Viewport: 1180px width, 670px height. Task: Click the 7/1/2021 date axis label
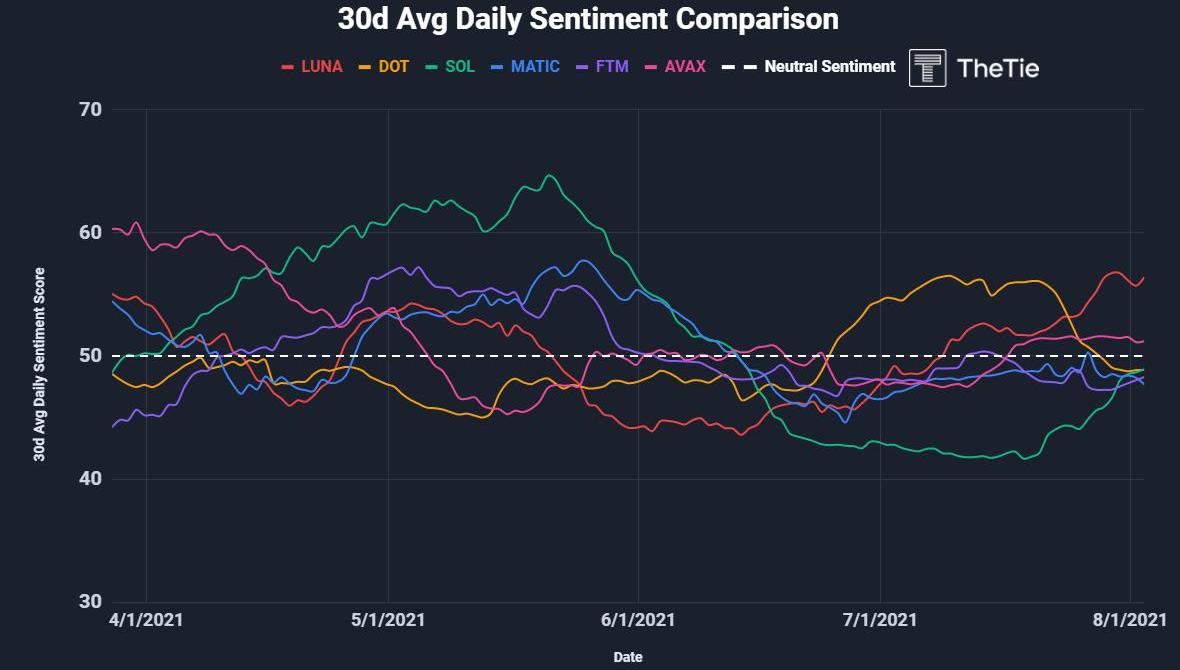point(880,620)
